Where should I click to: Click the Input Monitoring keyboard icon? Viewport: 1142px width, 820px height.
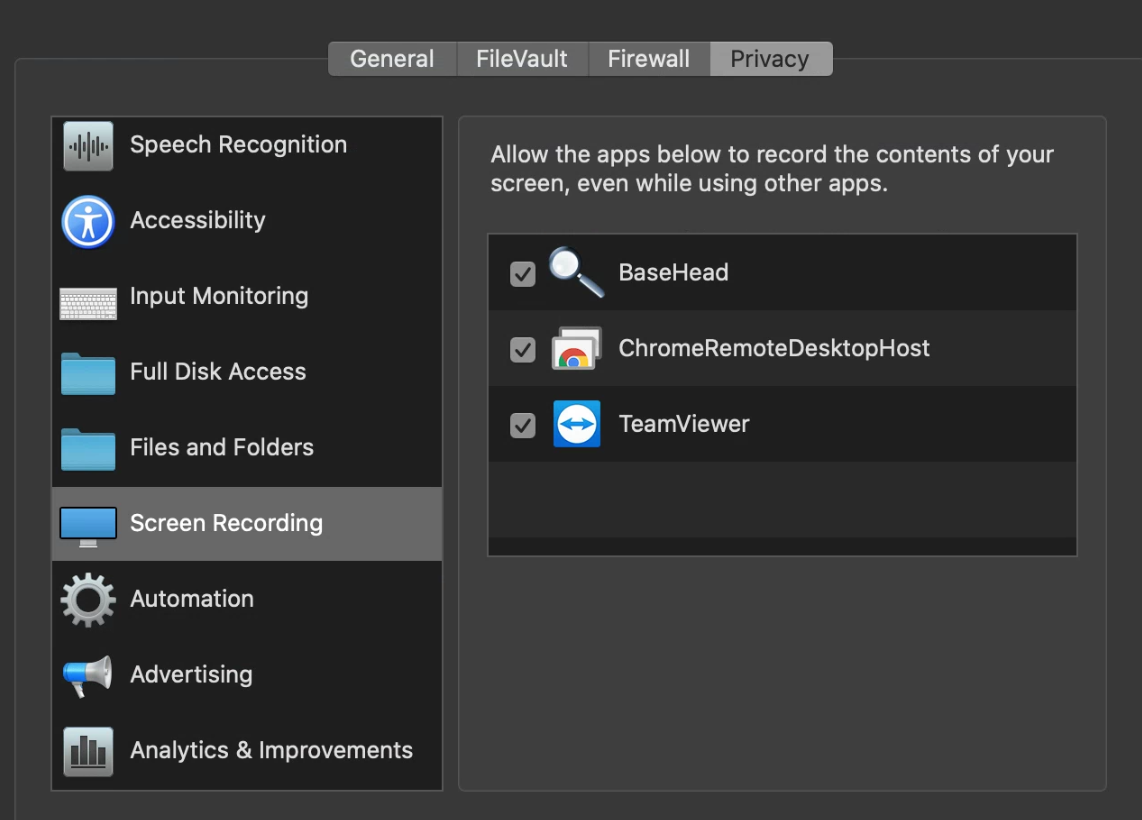(x=88, y=304)
